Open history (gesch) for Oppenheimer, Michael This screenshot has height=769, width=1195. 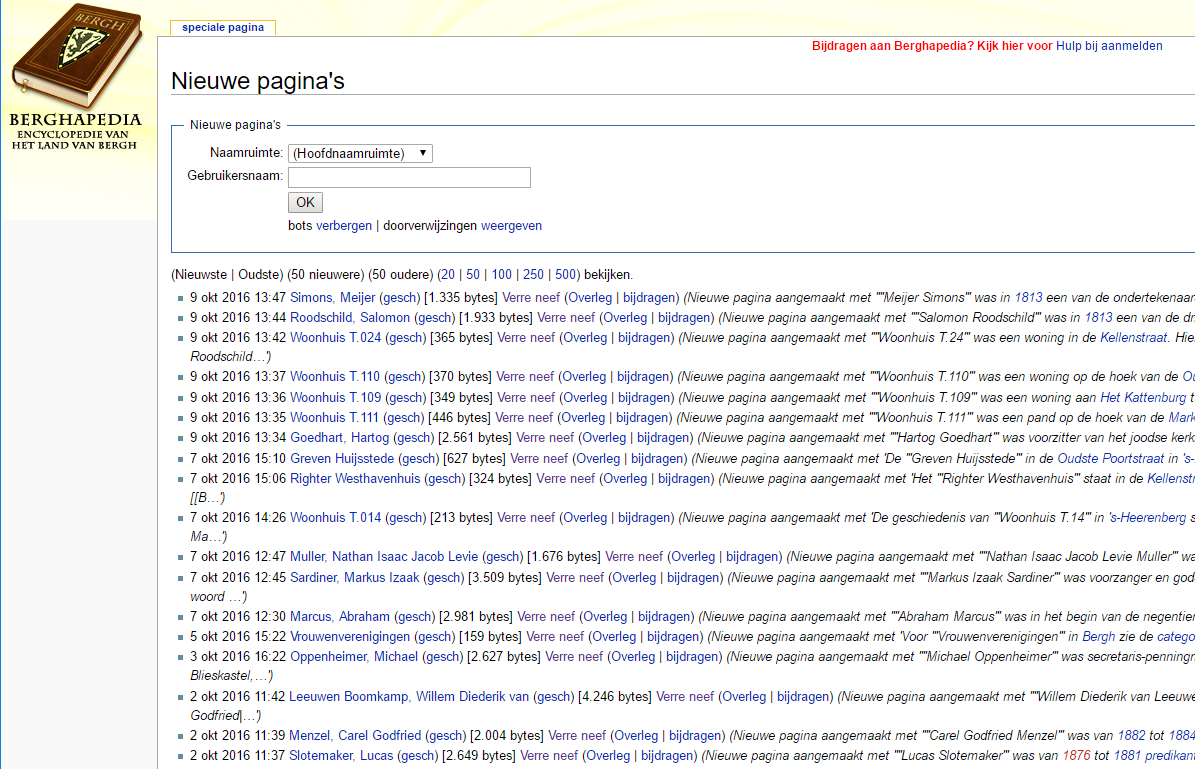pos(444,656)
